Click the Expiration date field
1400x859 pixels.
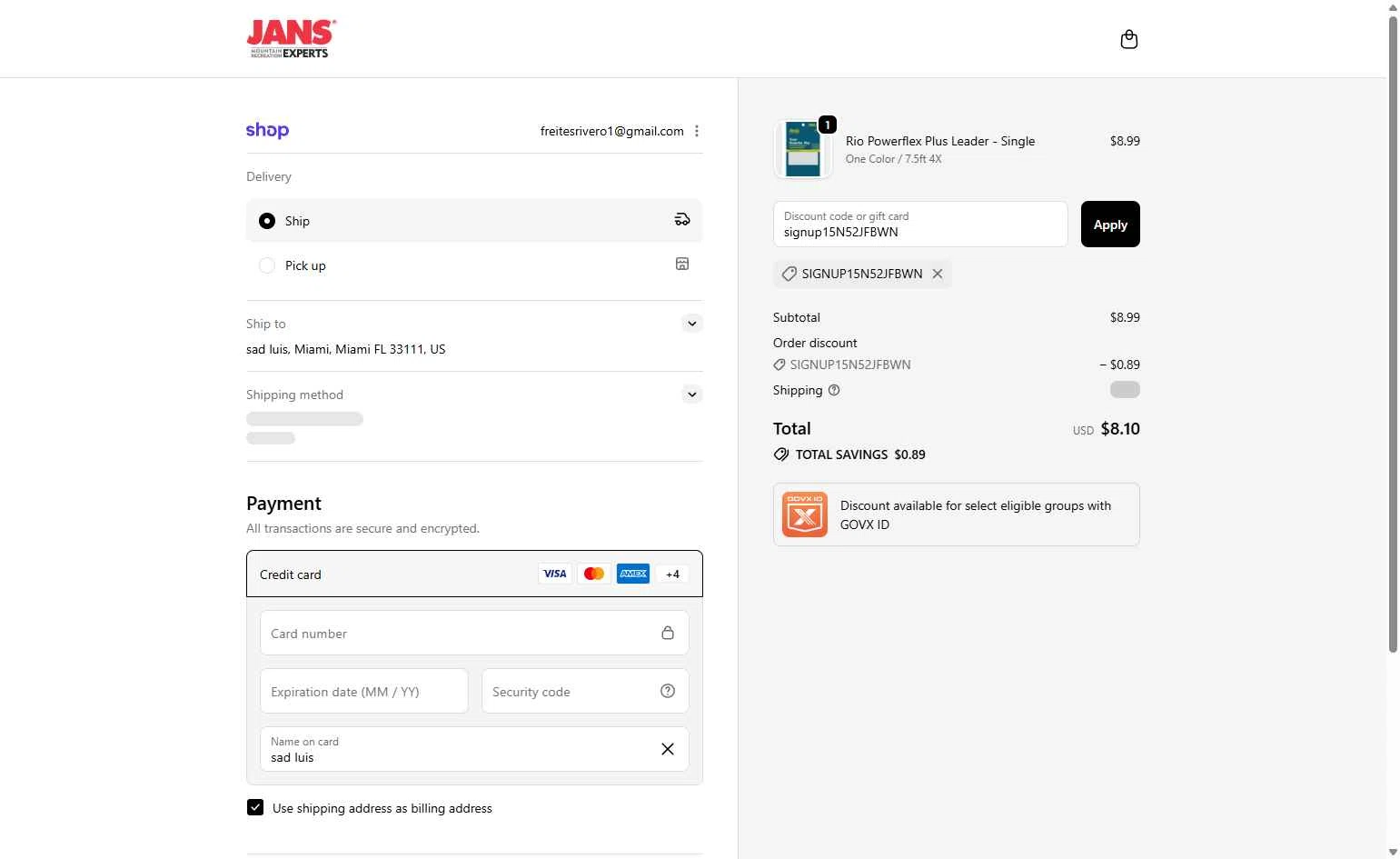[364, 691]
